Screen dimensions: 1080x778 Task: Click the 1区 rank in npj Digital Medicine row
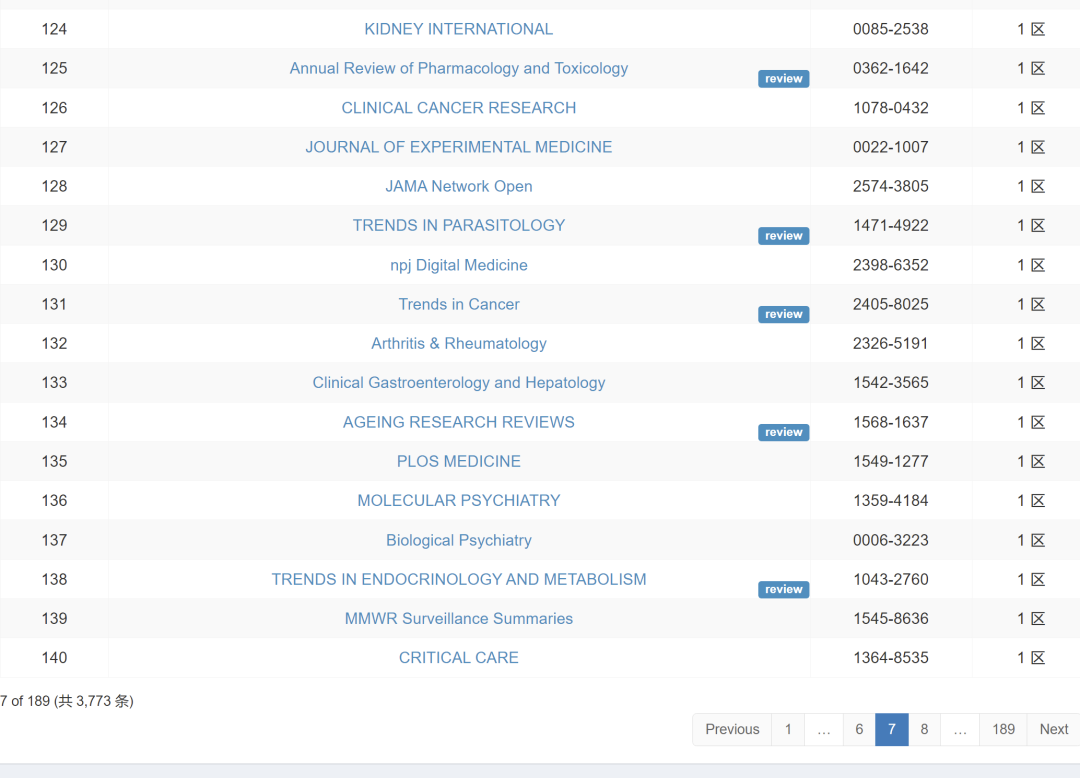[x=1031, y=265]
